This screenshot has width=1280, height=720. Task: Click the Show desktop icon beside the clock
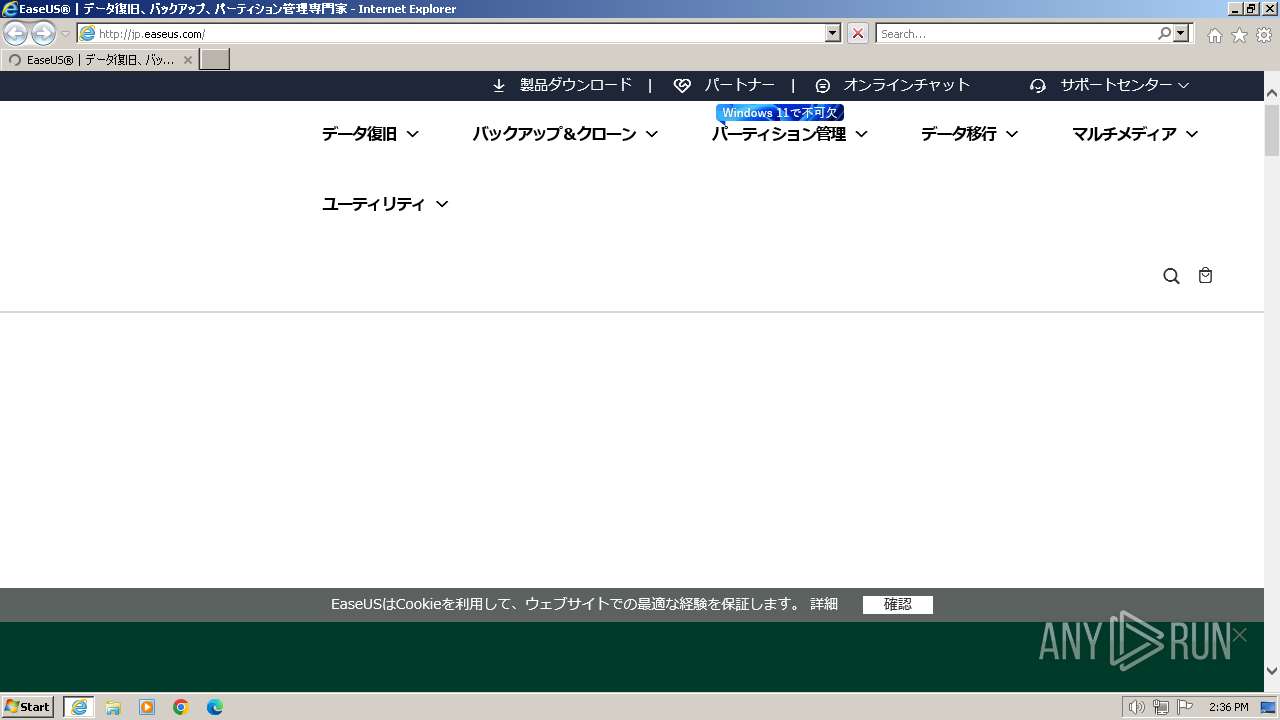[1269, 707]
